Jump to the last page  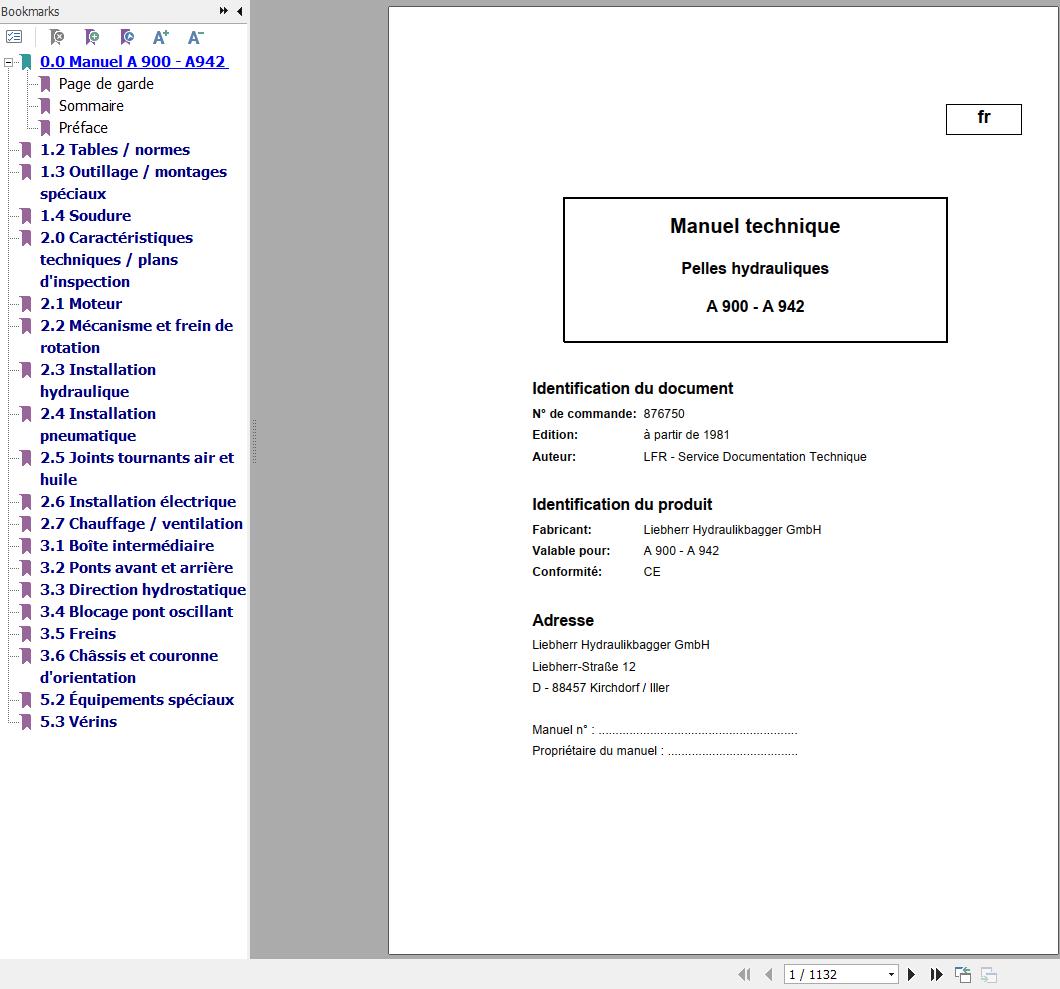coord(936,974)
